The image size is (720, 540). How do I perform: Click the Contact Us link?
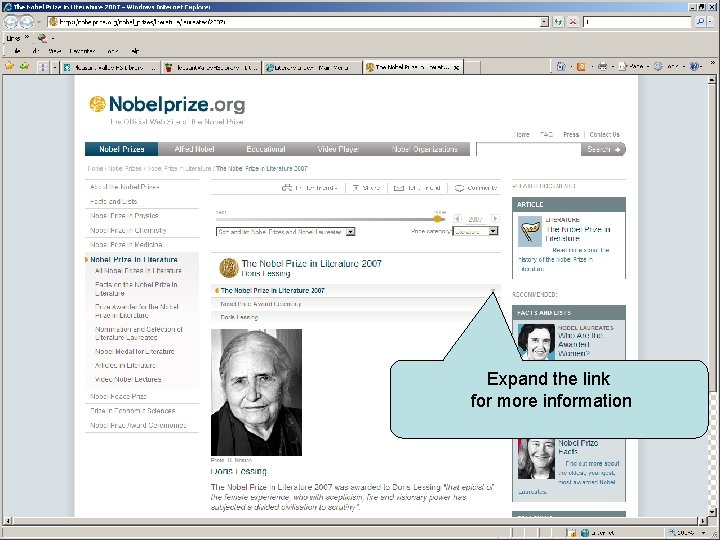click(x=604, y=135)
